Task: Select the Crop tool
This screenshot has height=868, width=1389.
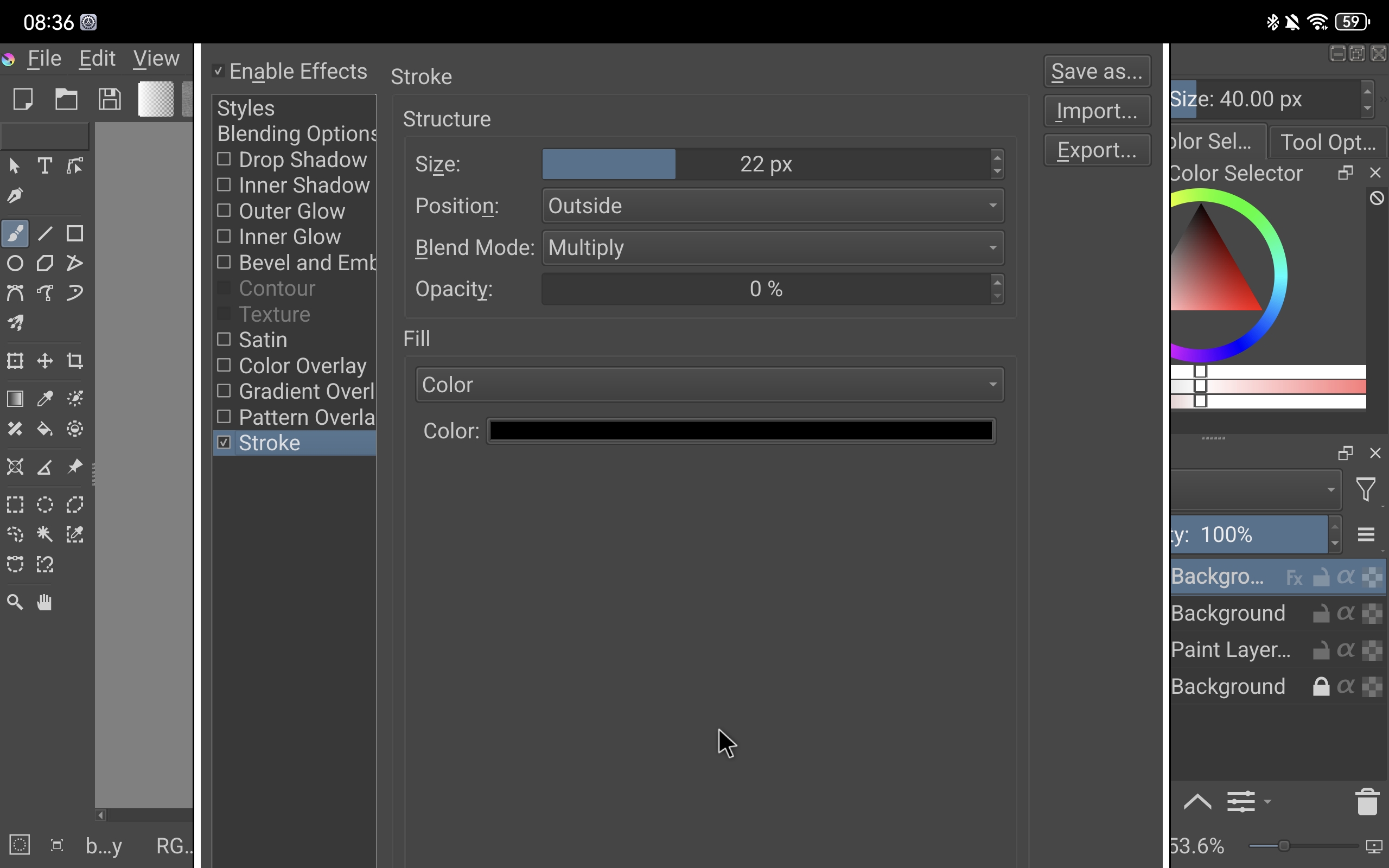Action: click(75, 361)
